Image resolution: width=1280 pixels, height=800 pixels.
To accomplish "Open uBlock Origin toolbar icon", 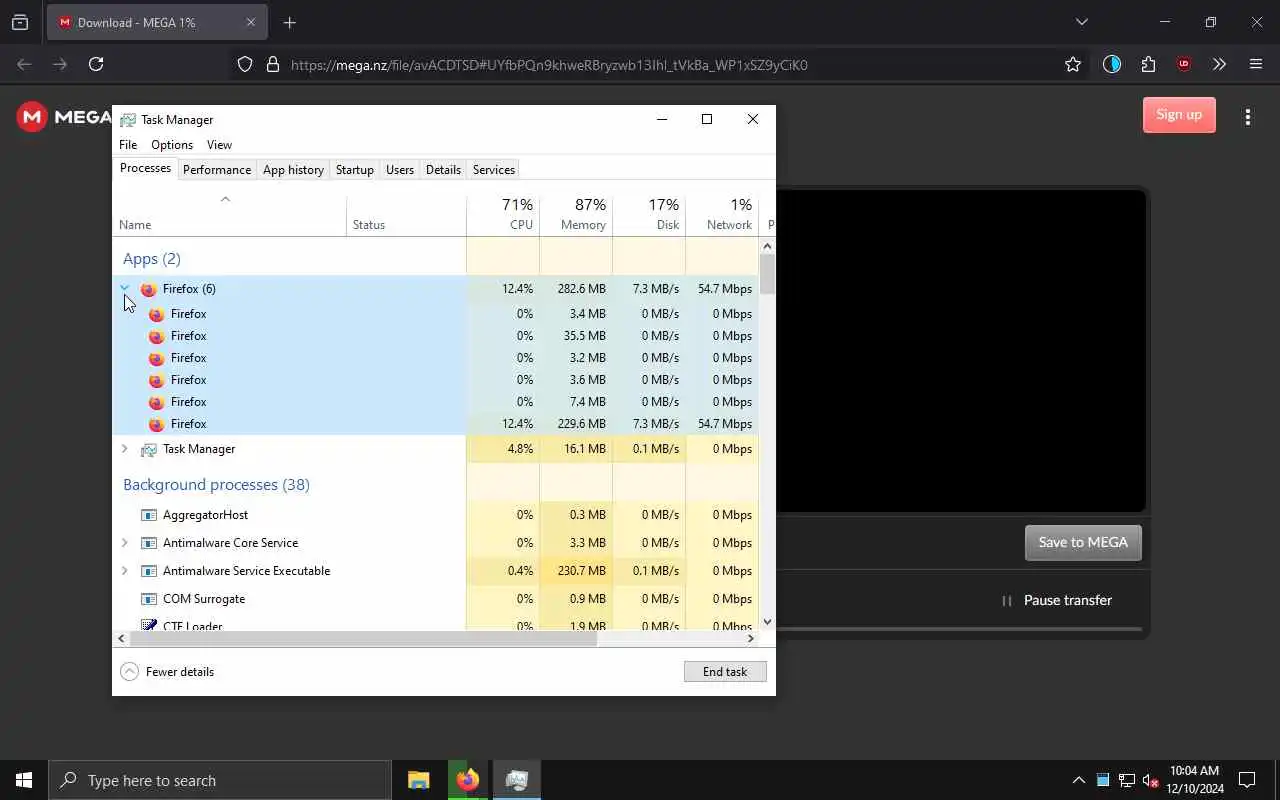I will point(1184,64).
